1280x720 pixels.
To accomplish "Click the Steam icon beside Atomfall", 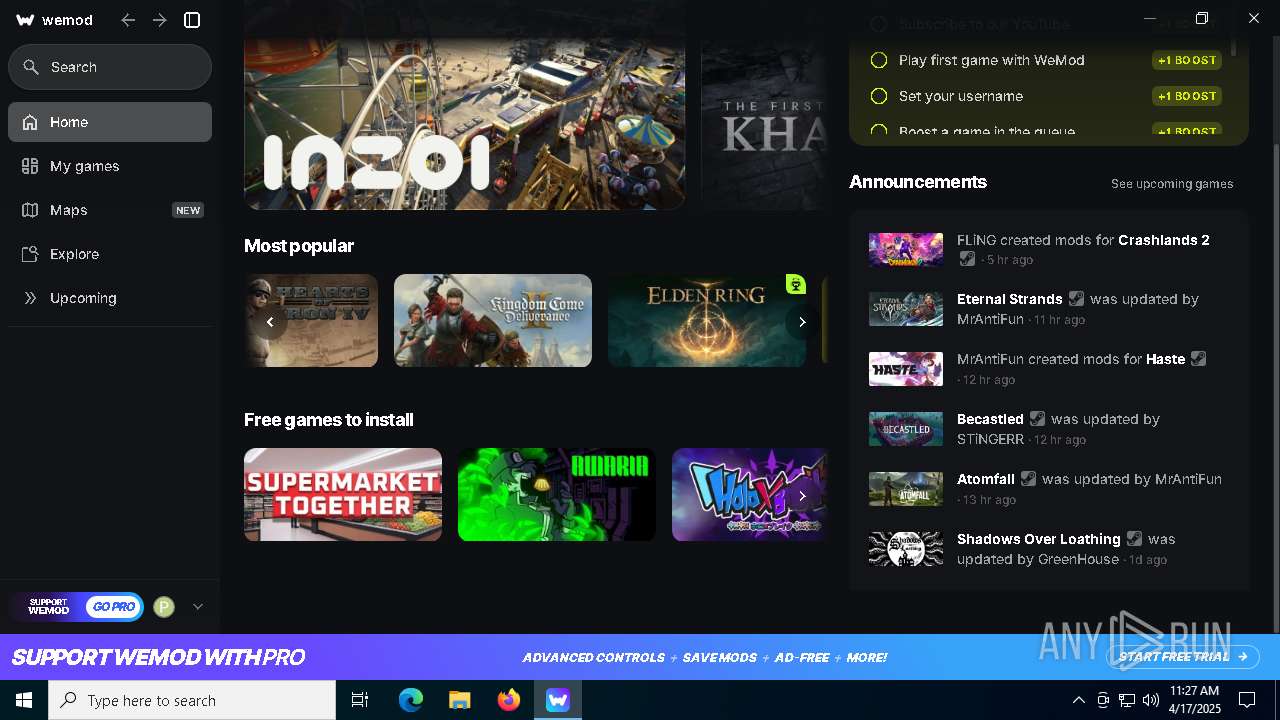I will coord(1028,479).
